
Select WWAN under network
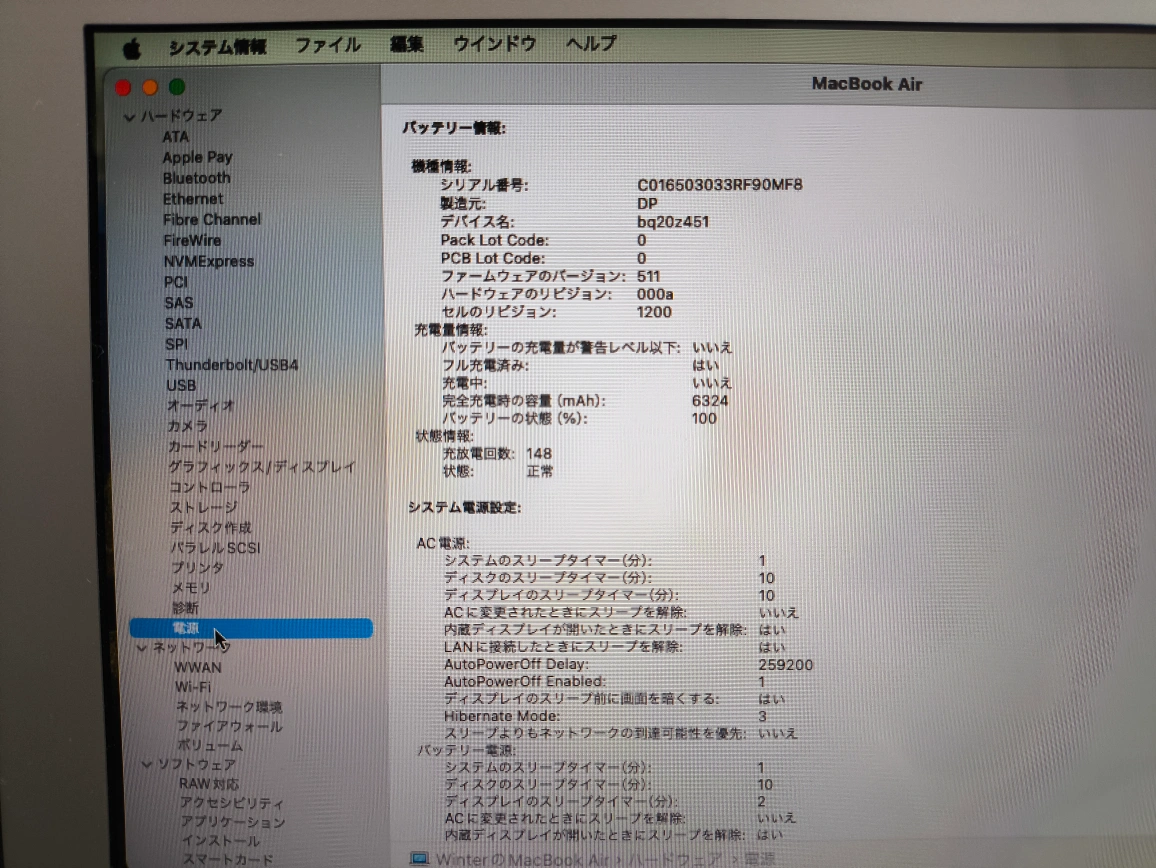[198, 667]
